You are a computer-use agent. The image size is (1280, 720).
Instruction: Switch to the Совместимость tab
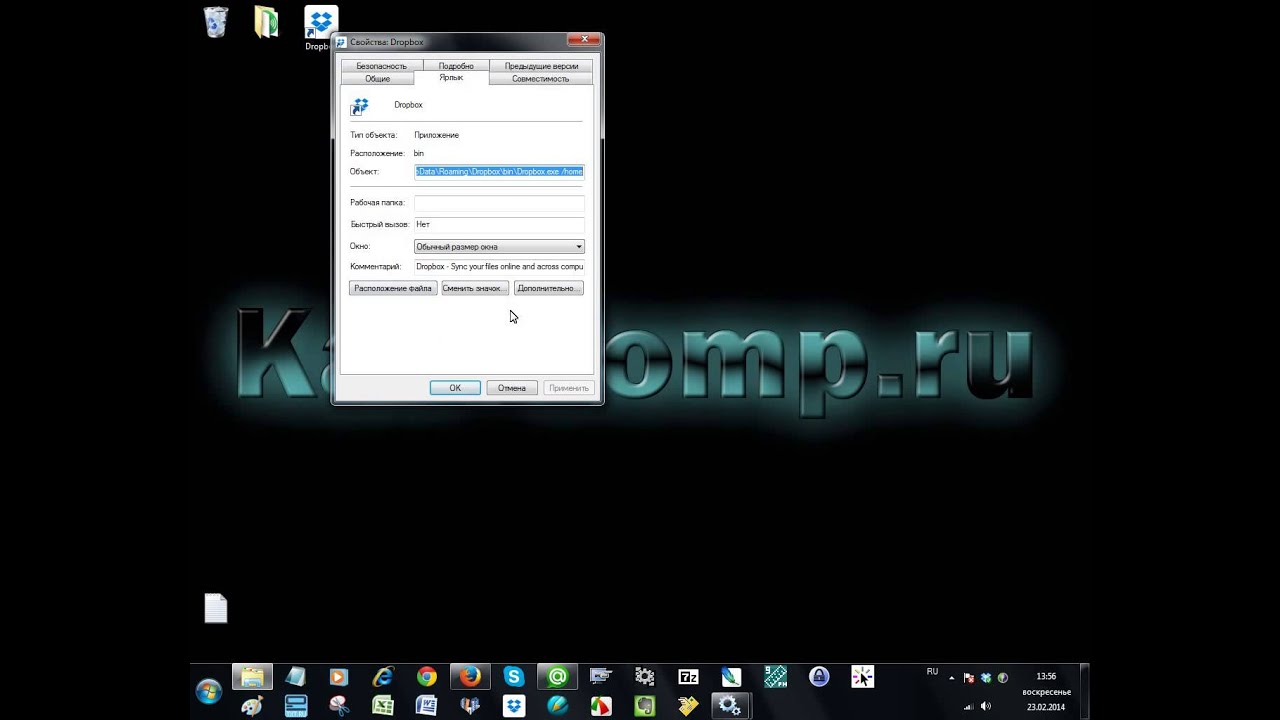click(x=541, y=78)
